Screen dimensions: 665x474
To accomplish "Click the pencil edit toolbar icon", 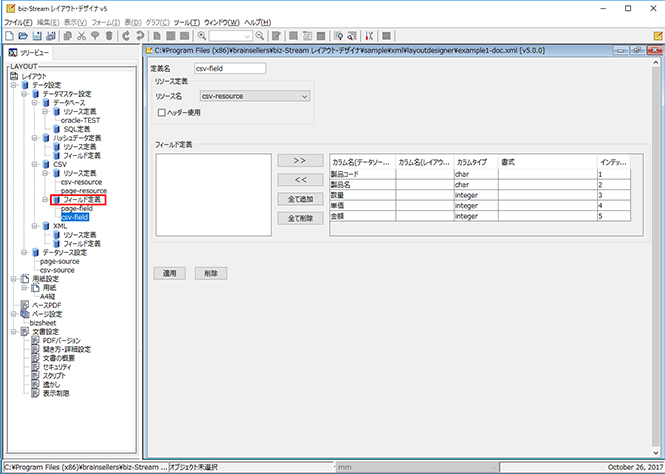I will 276,36.
